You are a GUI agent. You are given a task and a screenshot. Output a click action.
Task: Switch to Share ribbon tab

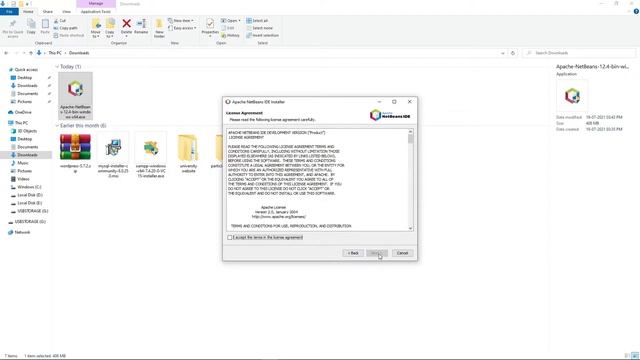(48, 11)
